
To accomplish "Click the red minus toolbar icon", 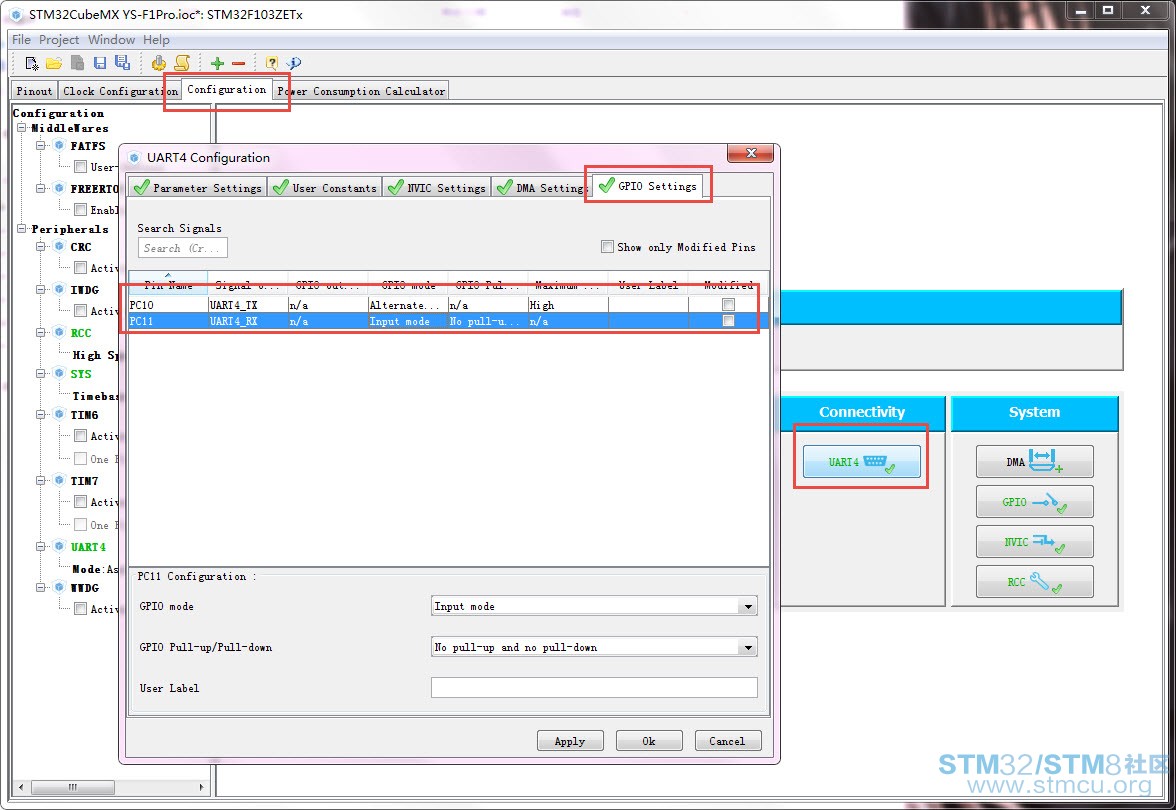I will click(x=238, y=63).
